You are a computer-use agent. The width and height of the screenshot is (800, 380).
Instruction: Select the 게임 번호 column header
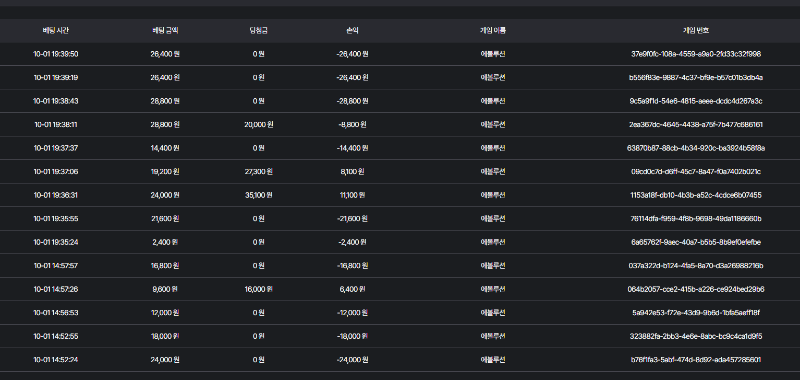click(x=696, y=31)
